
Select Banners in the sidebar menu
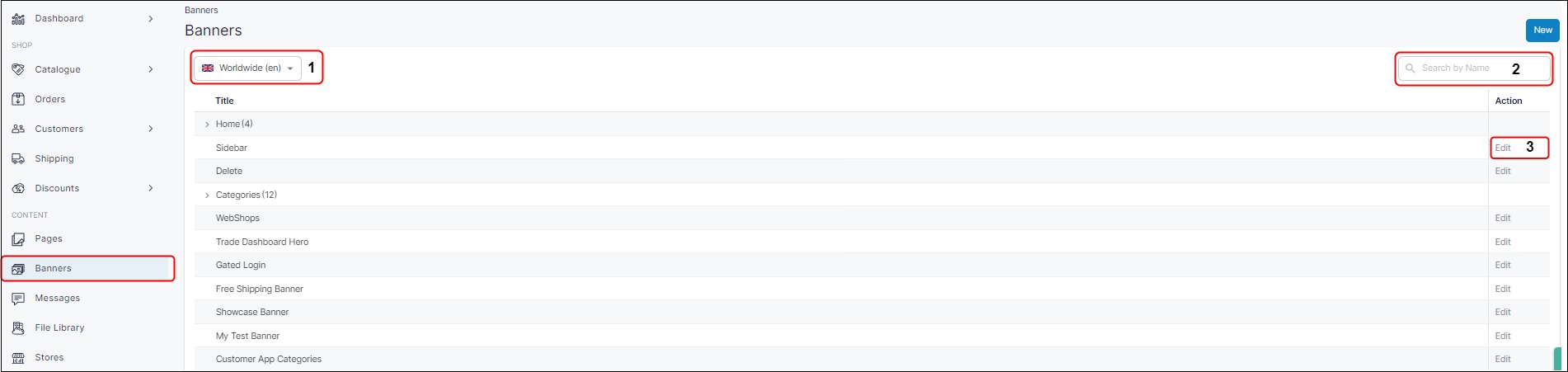pos(54,268)
